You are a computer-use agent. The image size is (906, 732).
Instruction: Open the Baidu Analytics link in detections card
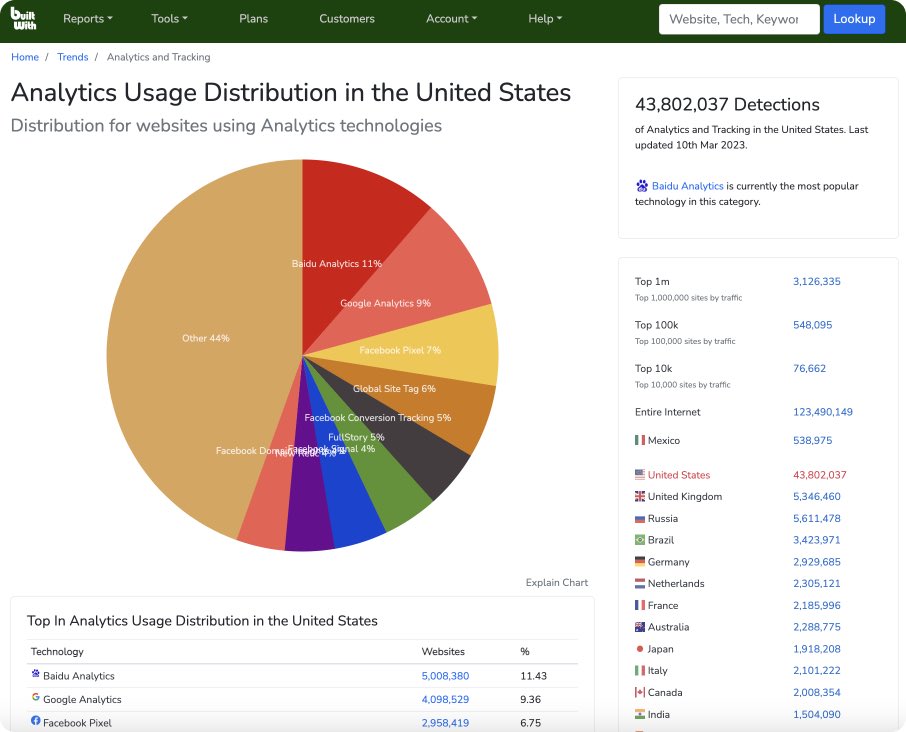[688, 186]
